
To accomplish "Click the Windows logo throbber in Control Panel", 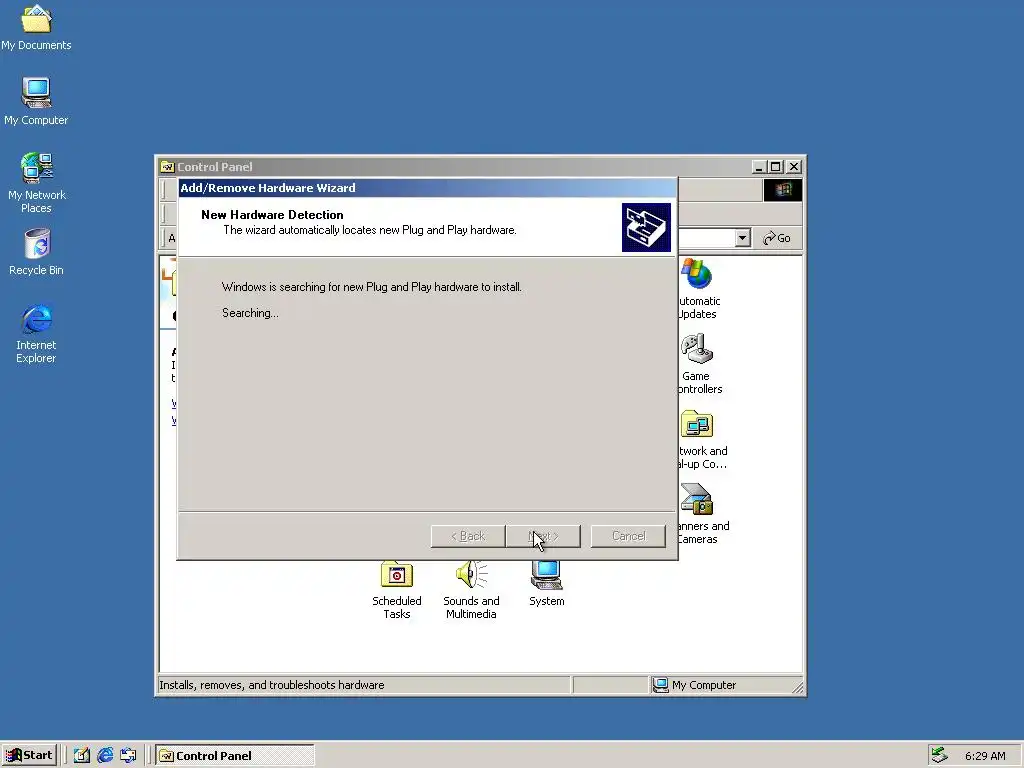I will (x=783, y=190).
